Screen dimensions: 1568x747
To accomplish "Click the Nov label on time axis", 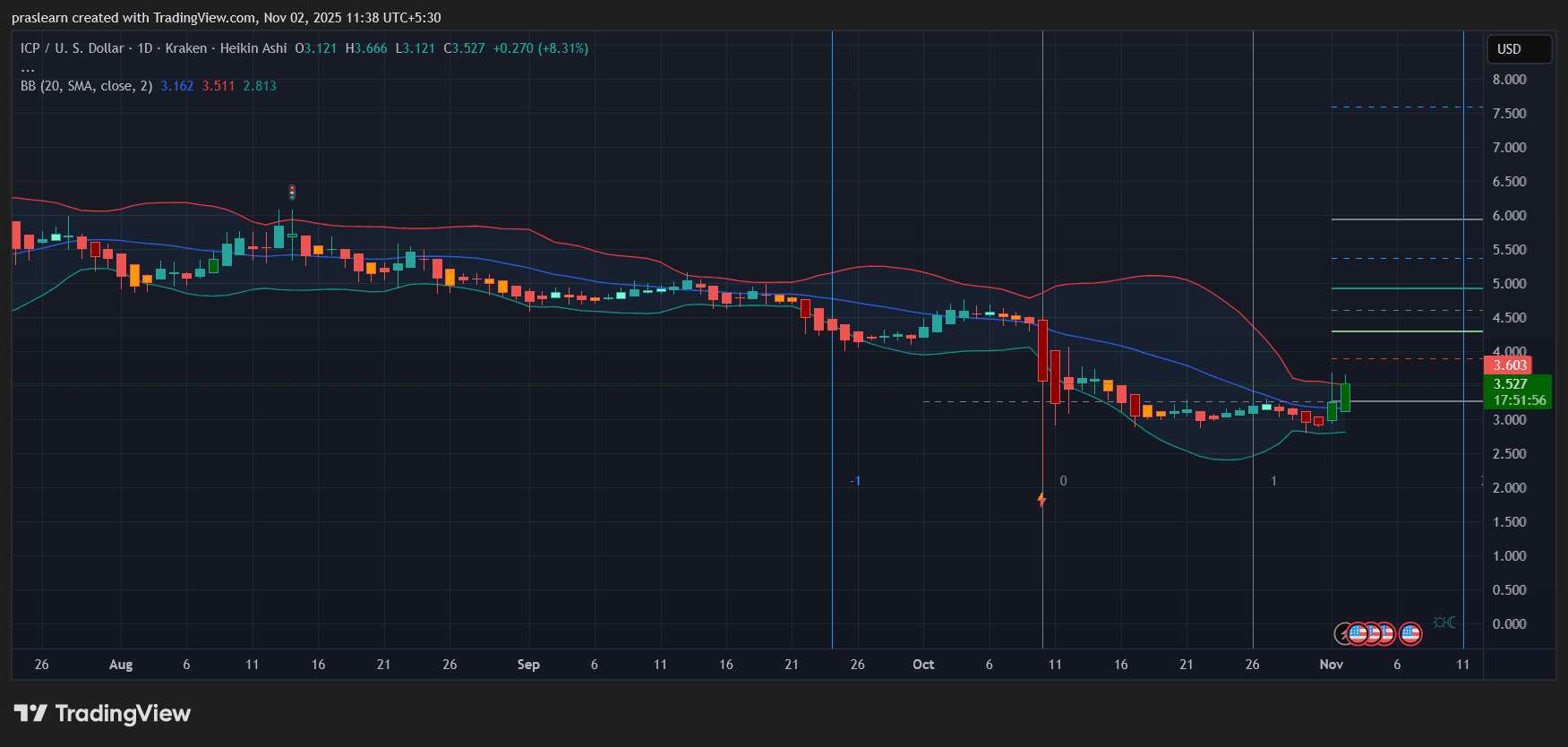I will point(1332,665).
